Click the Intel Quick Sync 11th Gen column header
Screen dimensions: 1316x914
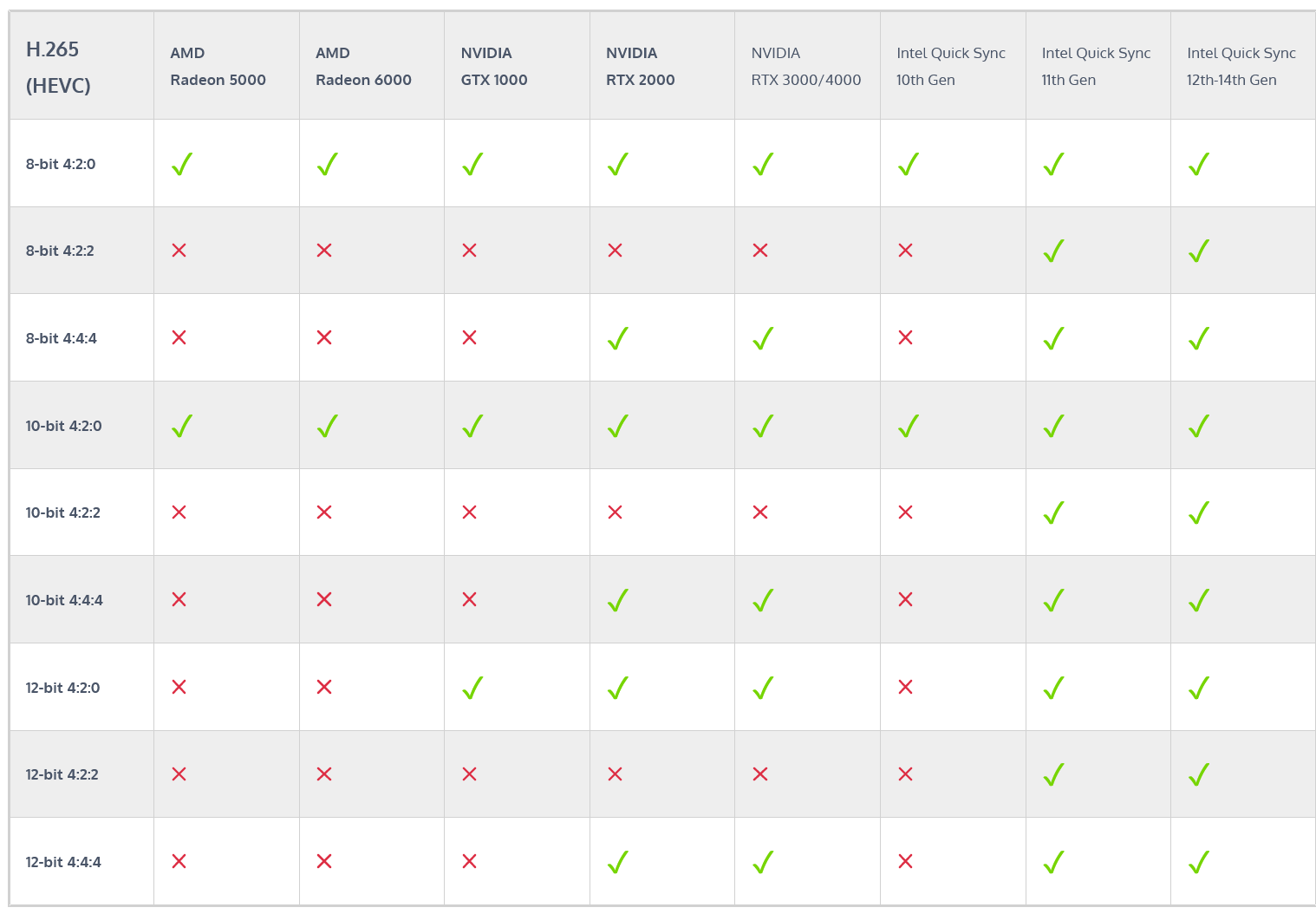1096,67
